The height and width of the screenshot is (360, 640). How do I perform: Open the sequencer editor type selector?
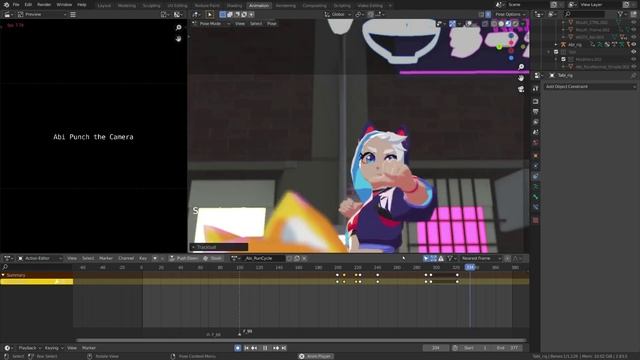8,14
